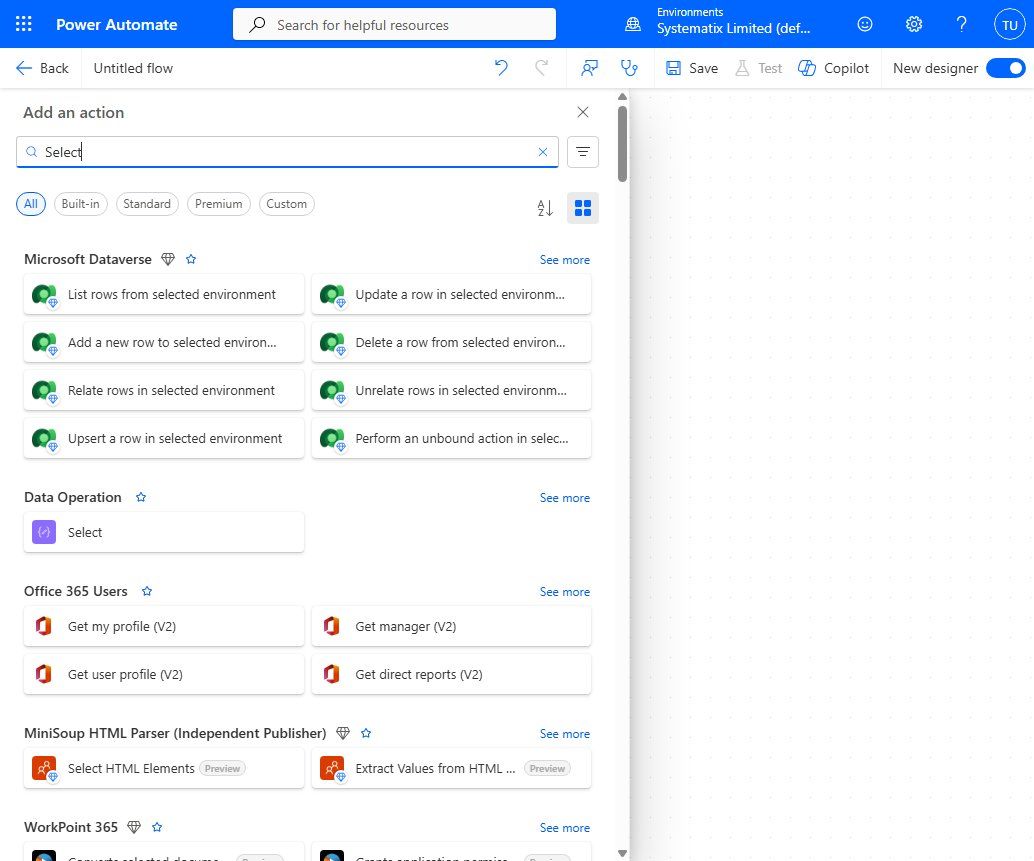This screenshot has height=861, width=1034.
Task: Open the Copilot pane
Action: 834,68
